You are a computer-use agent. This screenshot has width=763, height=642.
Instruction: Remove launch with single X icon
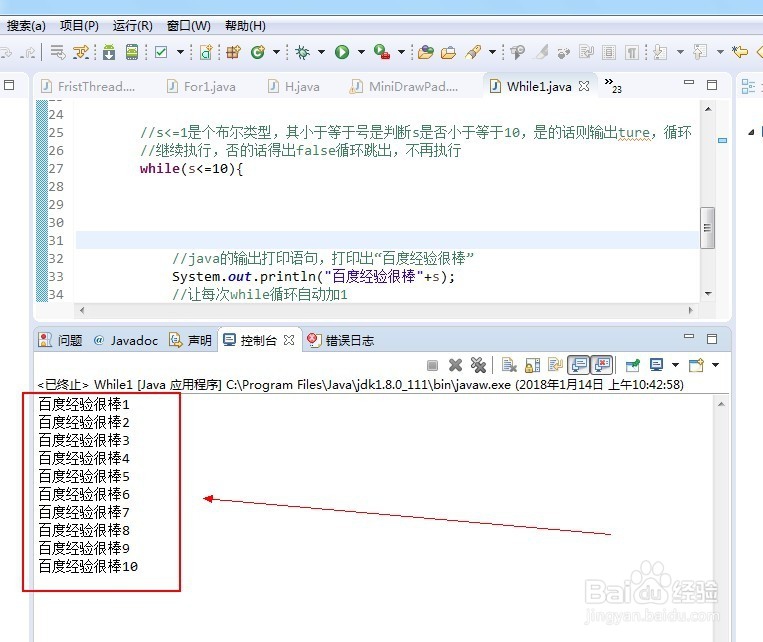[x=455, y=365]
